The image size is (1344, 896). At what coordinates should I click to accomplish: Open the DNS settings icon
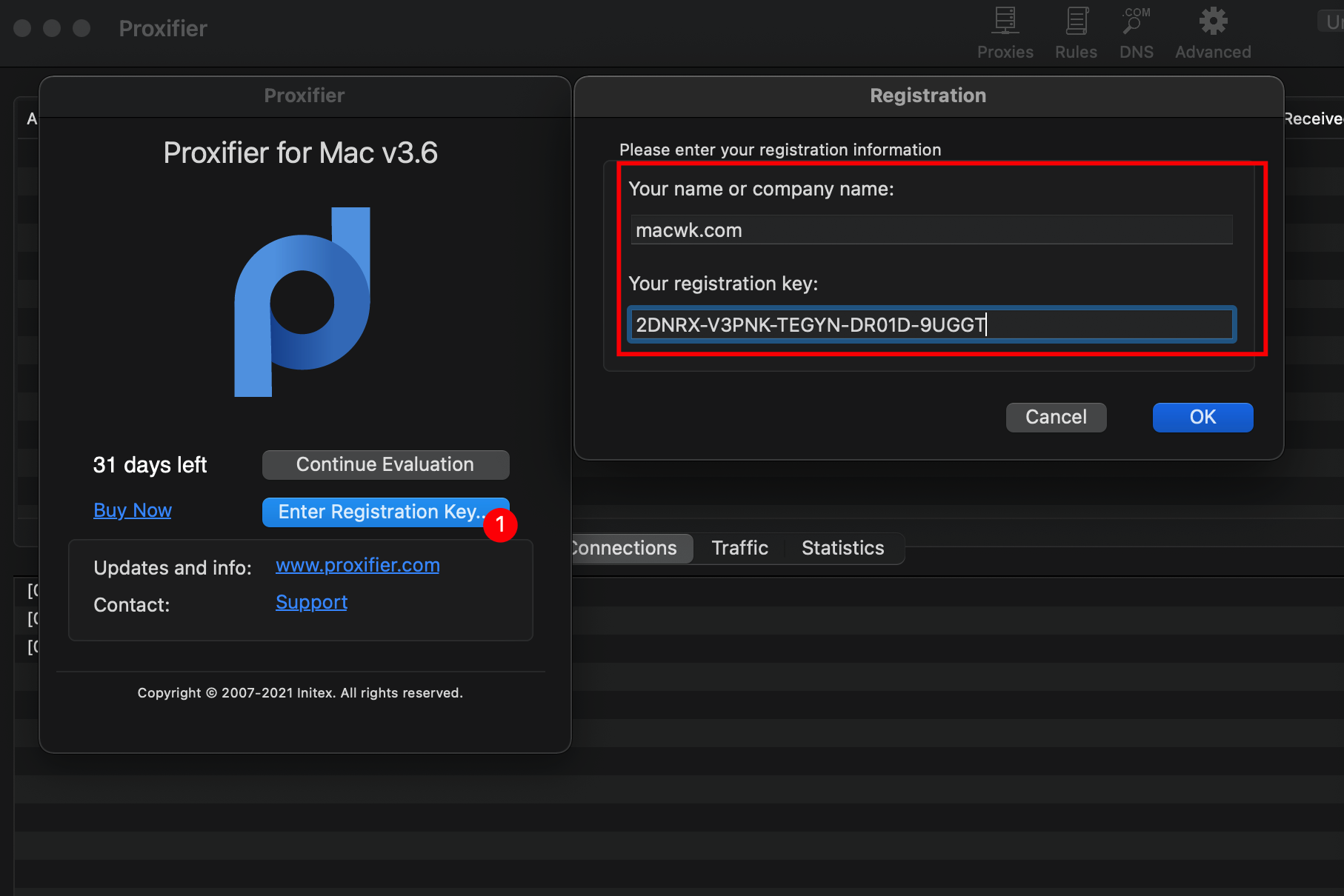point(1136,33)
